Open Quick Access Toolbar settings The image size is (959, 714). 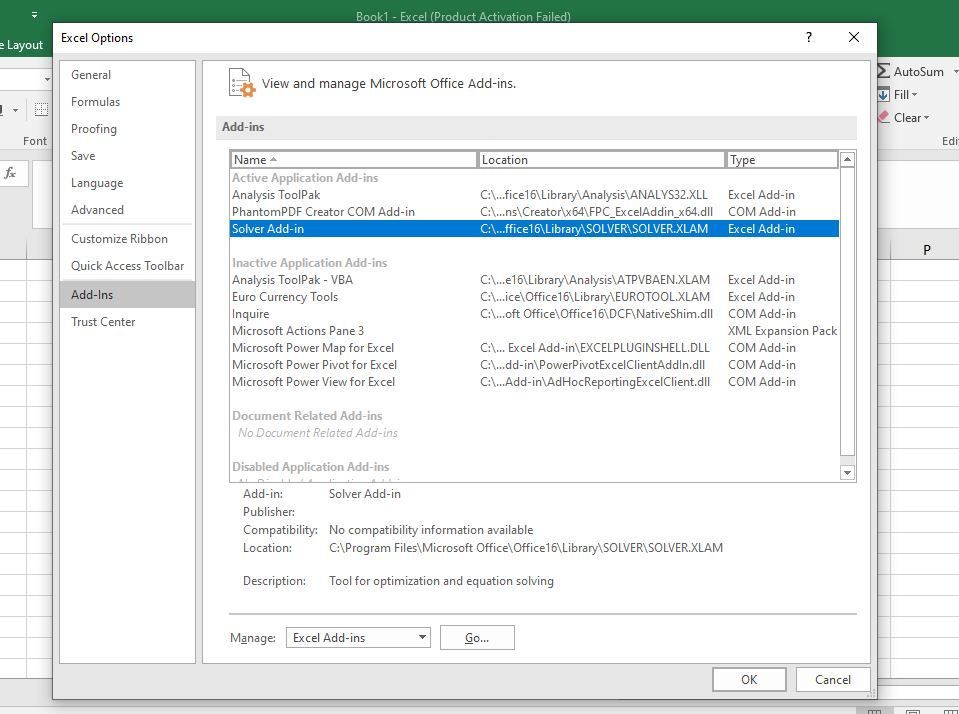point(127,266)
